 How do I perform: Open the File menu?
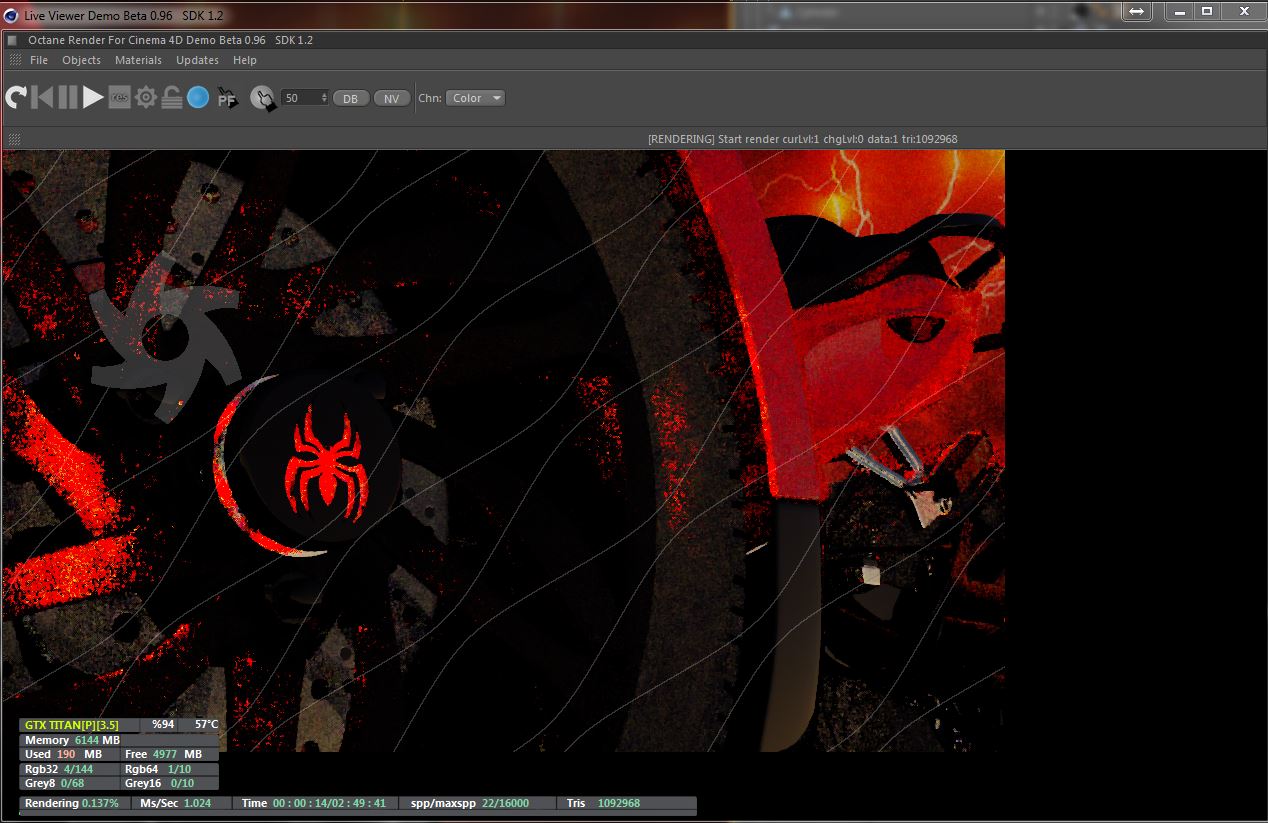[x=39, y=60]
